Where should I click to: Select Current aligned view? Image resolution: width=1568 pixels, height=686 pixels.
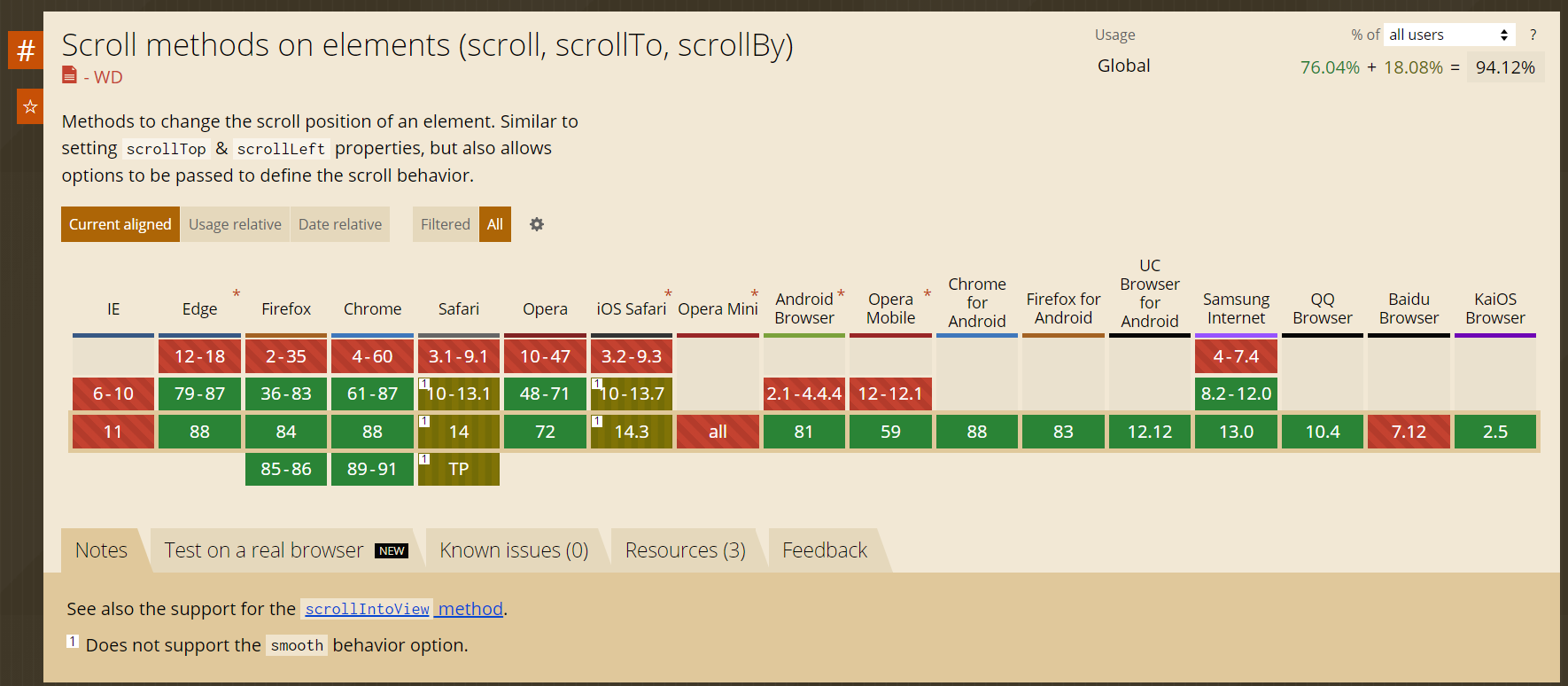[120, 224]
